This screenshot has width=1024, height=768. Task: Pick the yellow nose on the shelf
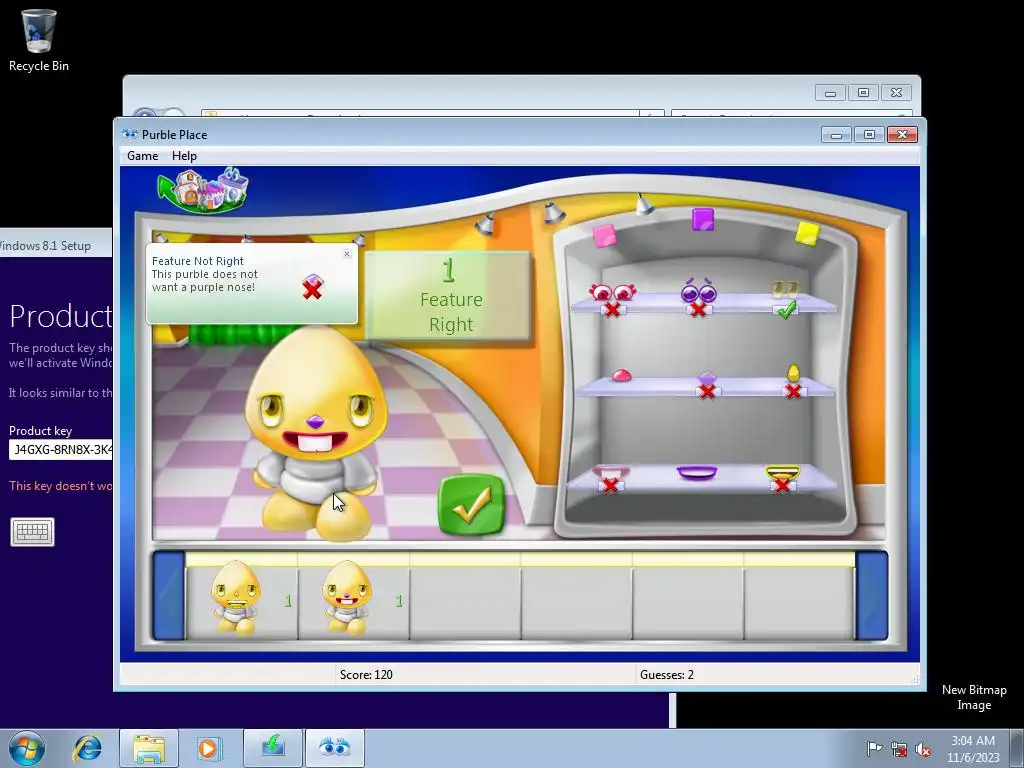click(x=793, y=373)
